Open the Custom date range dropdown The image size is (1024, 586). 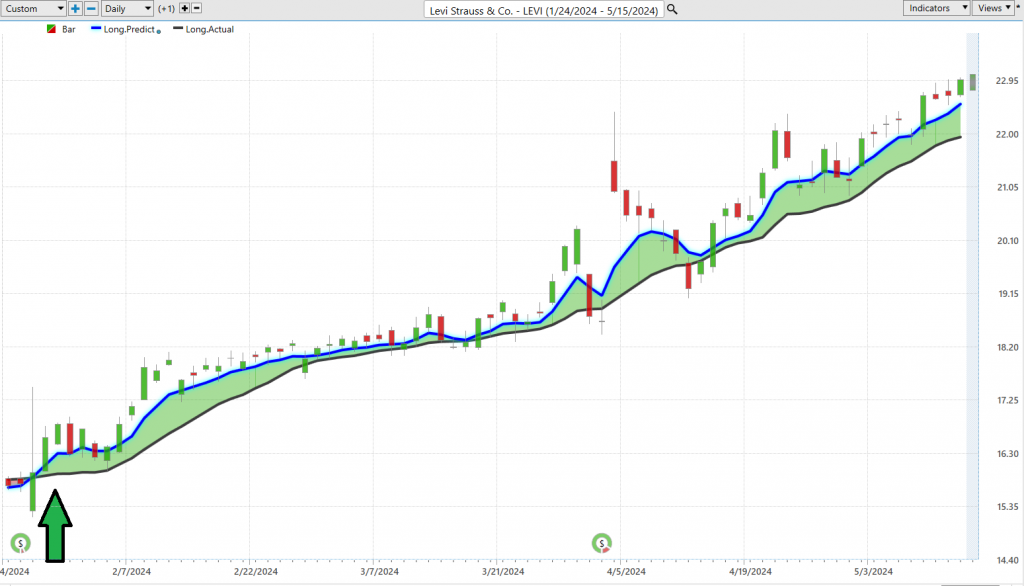pos(33,8)
